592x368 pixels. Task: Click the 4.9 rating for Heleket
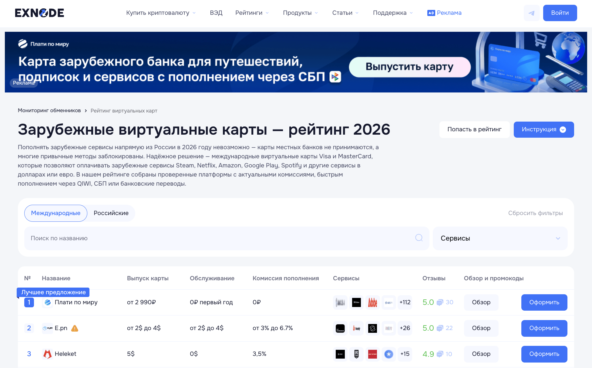(x=428, y=354)
